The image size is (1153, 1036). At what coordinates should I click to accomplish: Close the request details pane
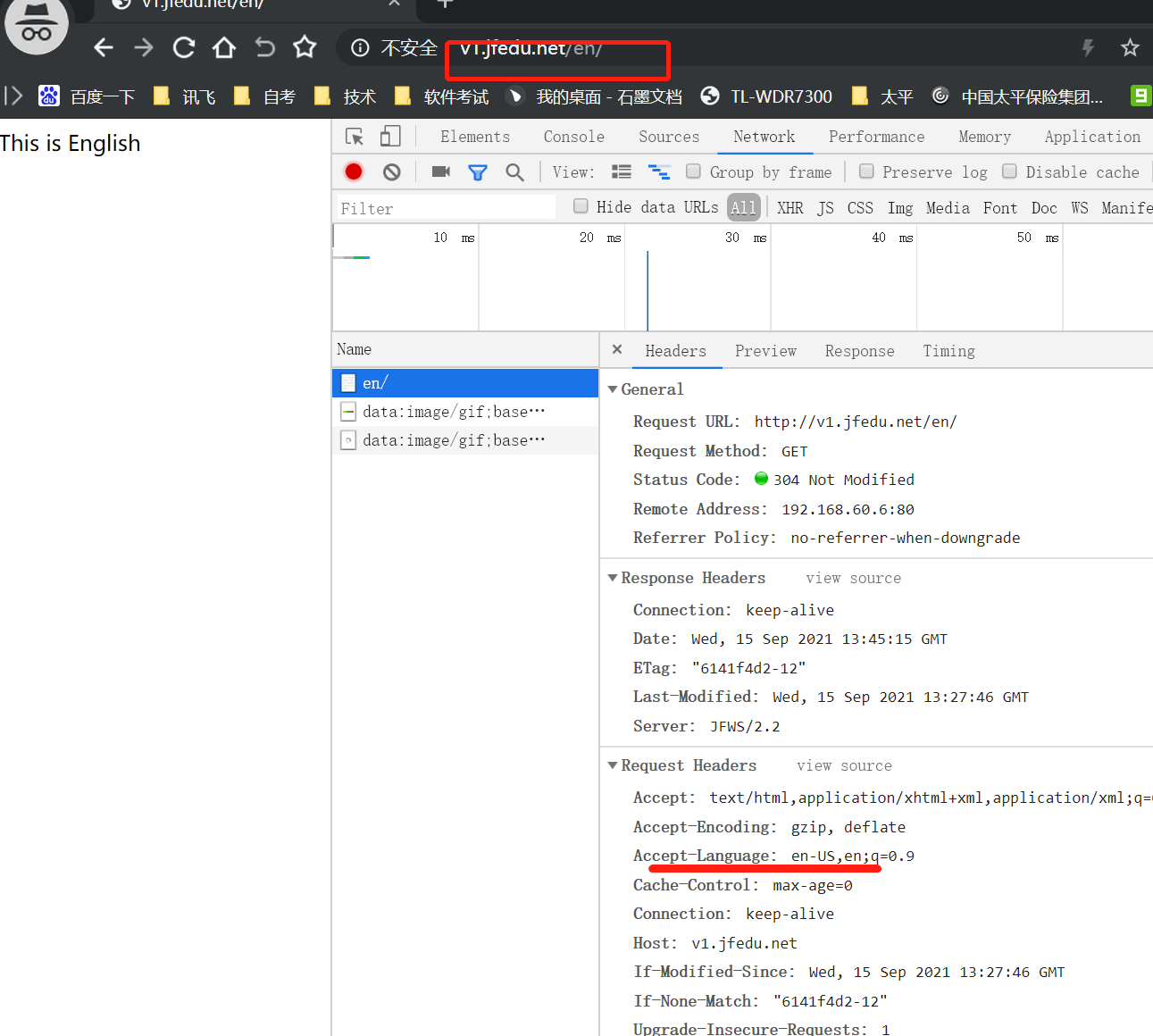coord(617,350)
